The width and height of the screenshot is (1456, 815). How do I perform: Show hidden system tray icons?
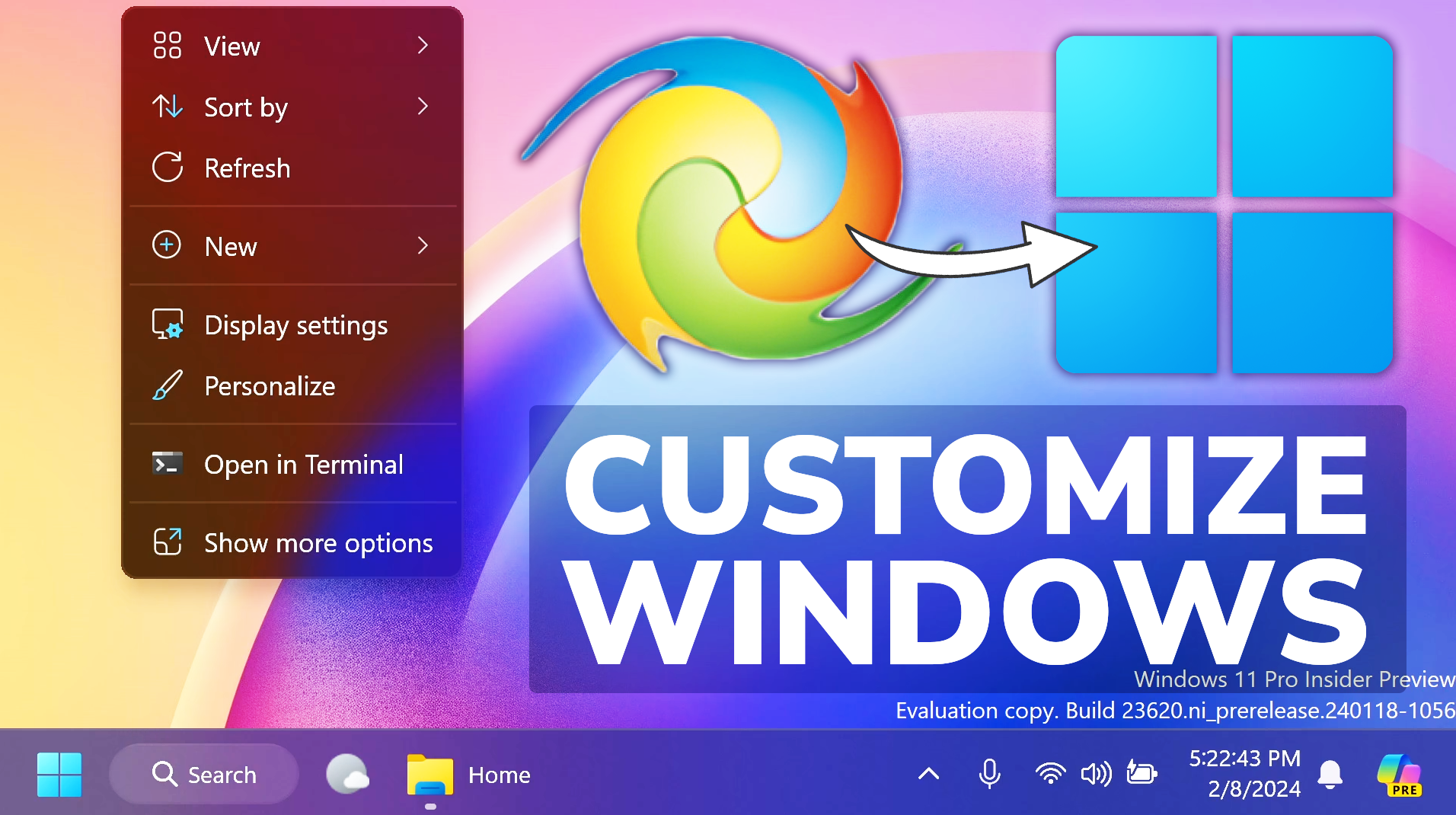(x=928, y=774)
